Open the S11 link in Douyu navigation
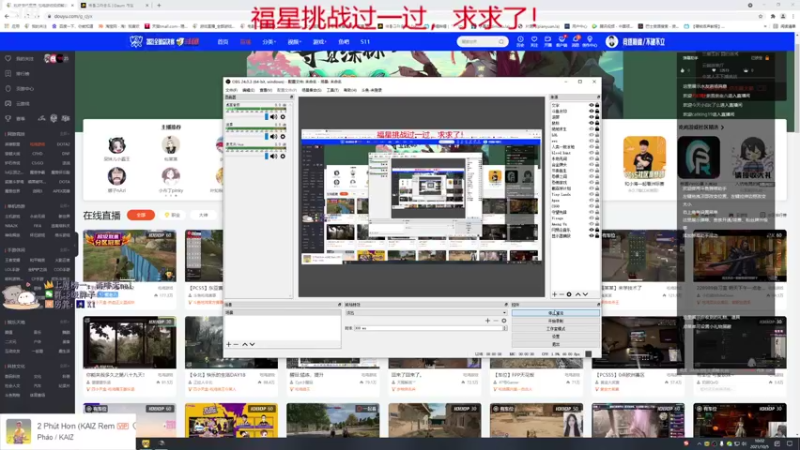 click(x=365, y=42)
